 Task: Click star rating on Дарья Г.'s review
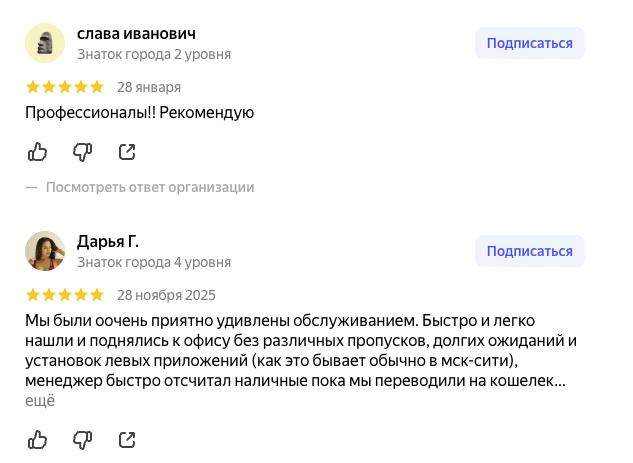point(64,295)
